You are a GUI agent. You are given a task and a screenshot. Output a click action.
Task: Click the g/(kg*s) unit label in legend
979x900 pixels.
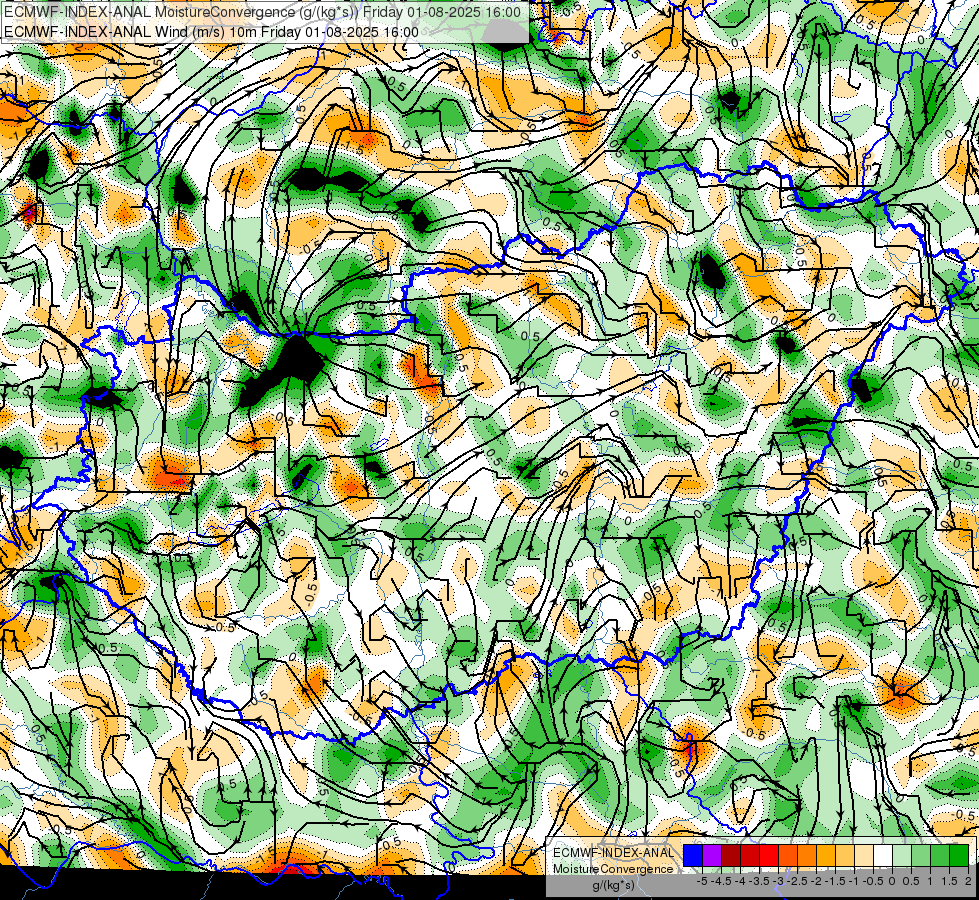tap(613, 886)
